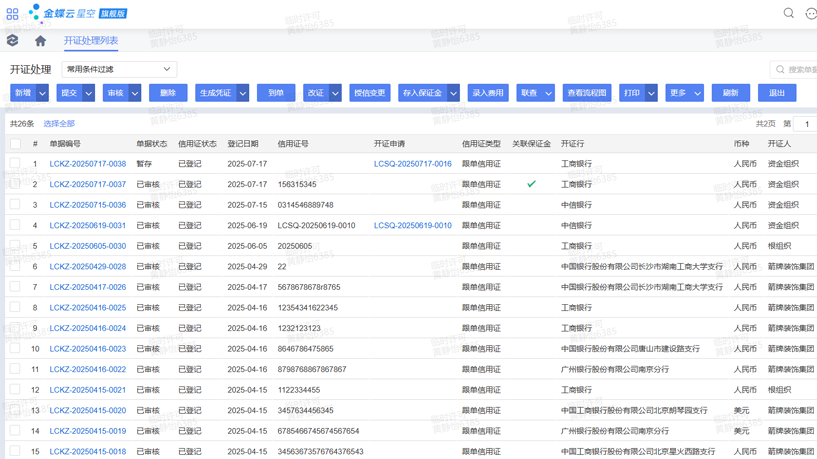The image size is (817, 459).
Task: Tick the checkbox for row 5
Action: click(15, 246)
